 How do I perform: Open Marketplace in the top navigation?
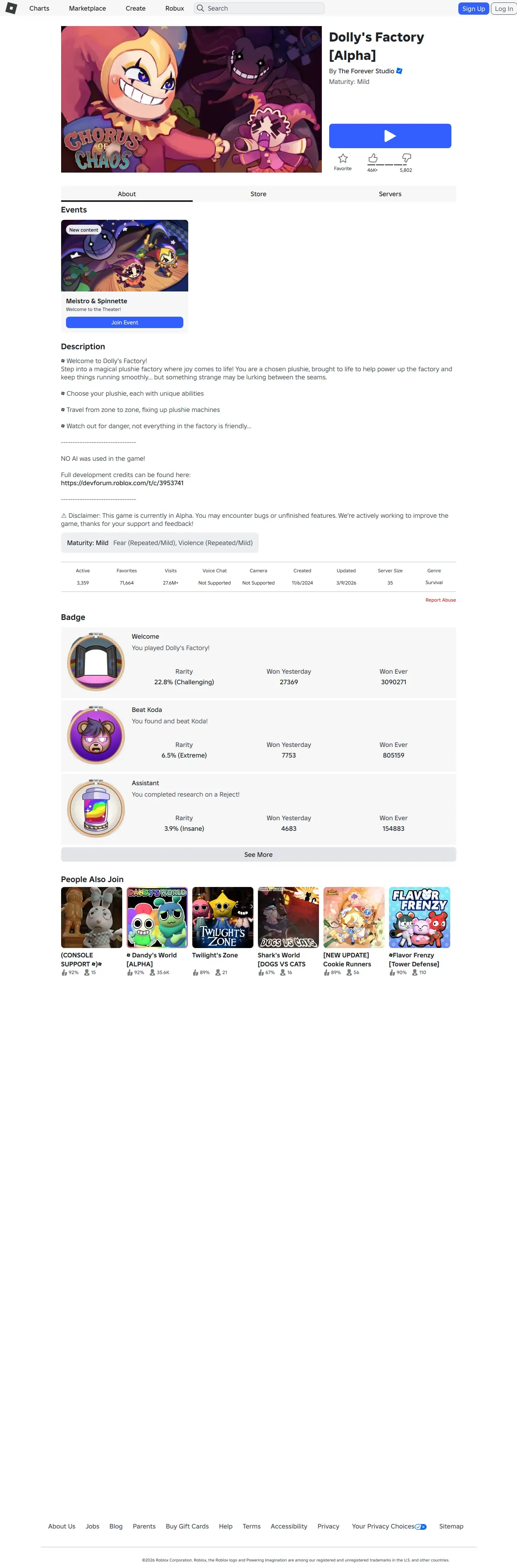point(87,9)
